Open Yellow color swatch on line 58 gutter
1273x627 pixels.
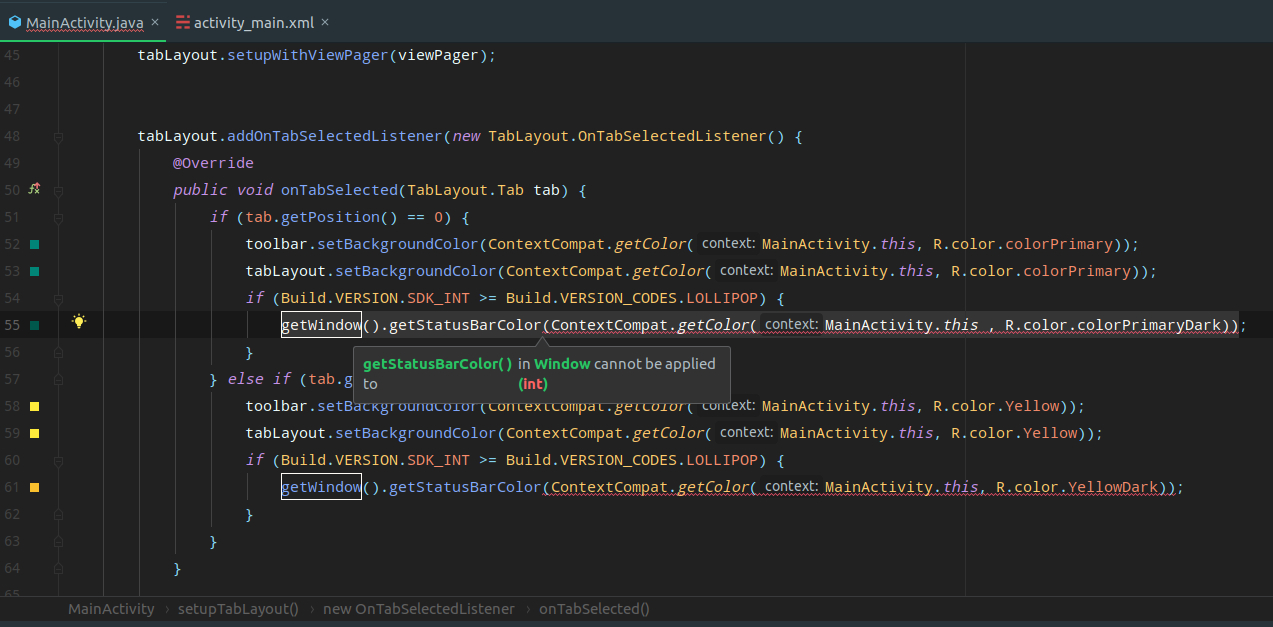click(34, 406)
